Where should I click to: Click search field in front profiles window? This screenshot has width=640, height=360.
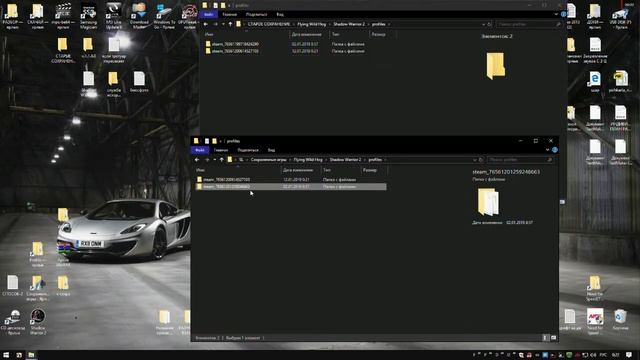tap(520, 160)
